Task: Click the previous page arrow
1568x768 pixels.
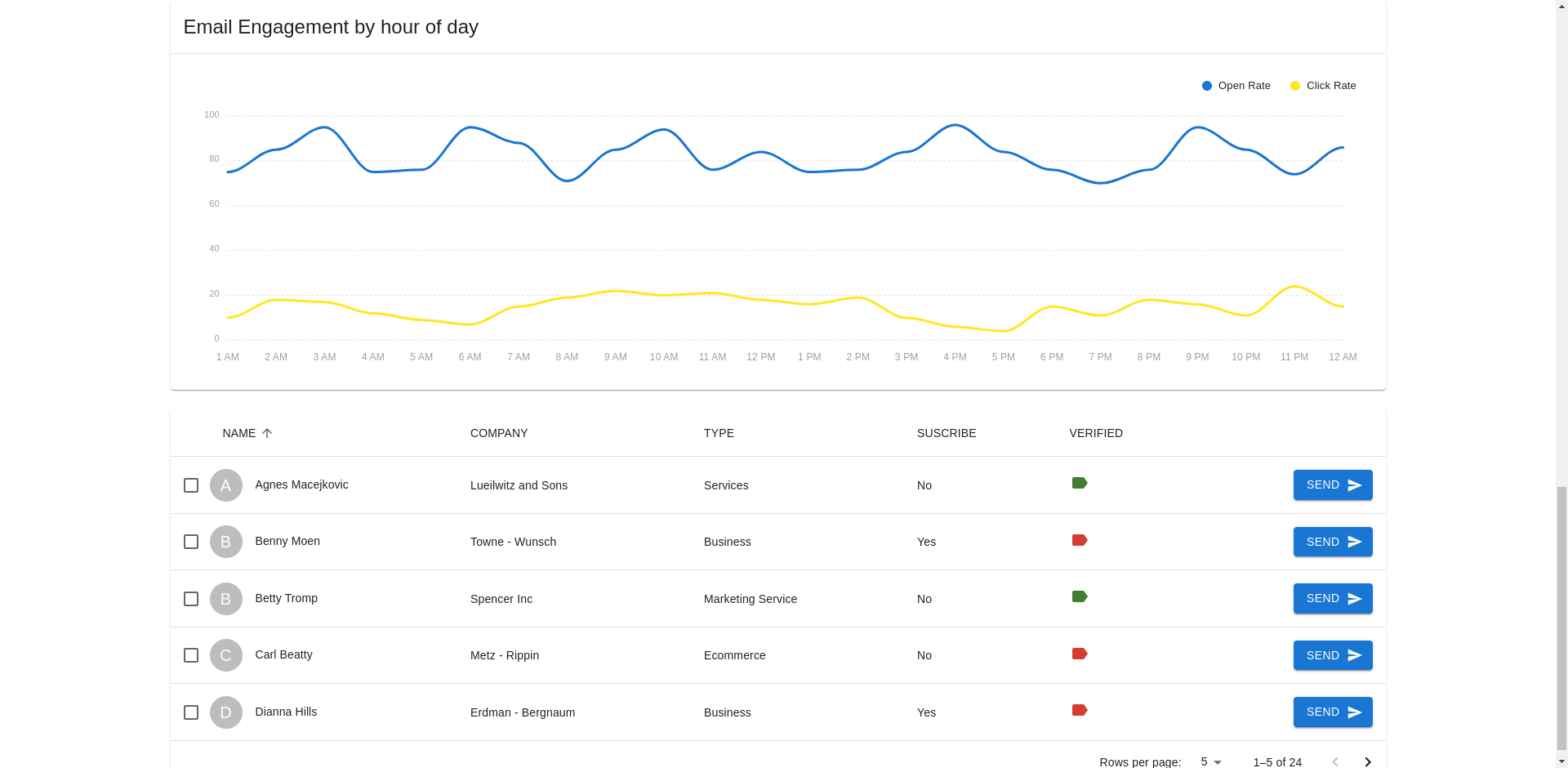Action: coord(1335,761)
